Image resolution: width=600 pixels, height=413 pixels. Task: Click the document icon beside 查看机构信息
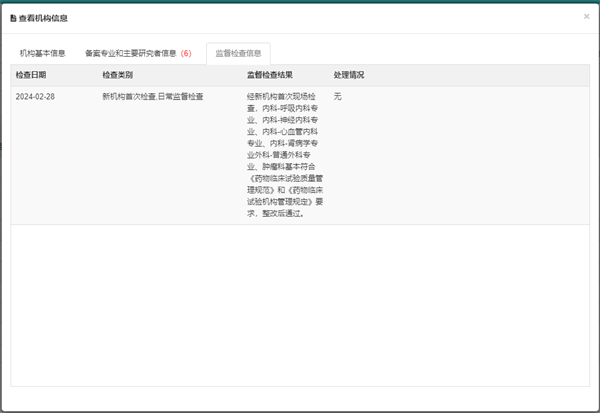point(13,18)
